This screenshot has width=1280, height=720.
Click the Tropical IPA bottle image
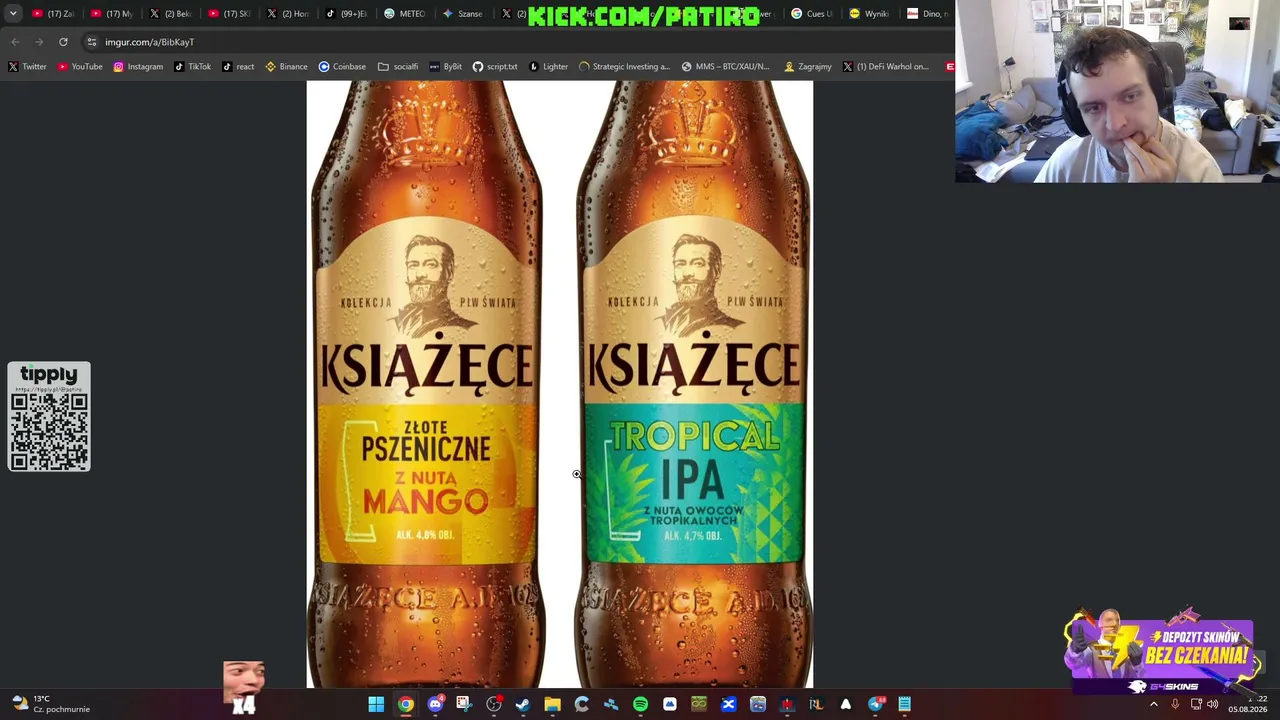pos(694,385)
